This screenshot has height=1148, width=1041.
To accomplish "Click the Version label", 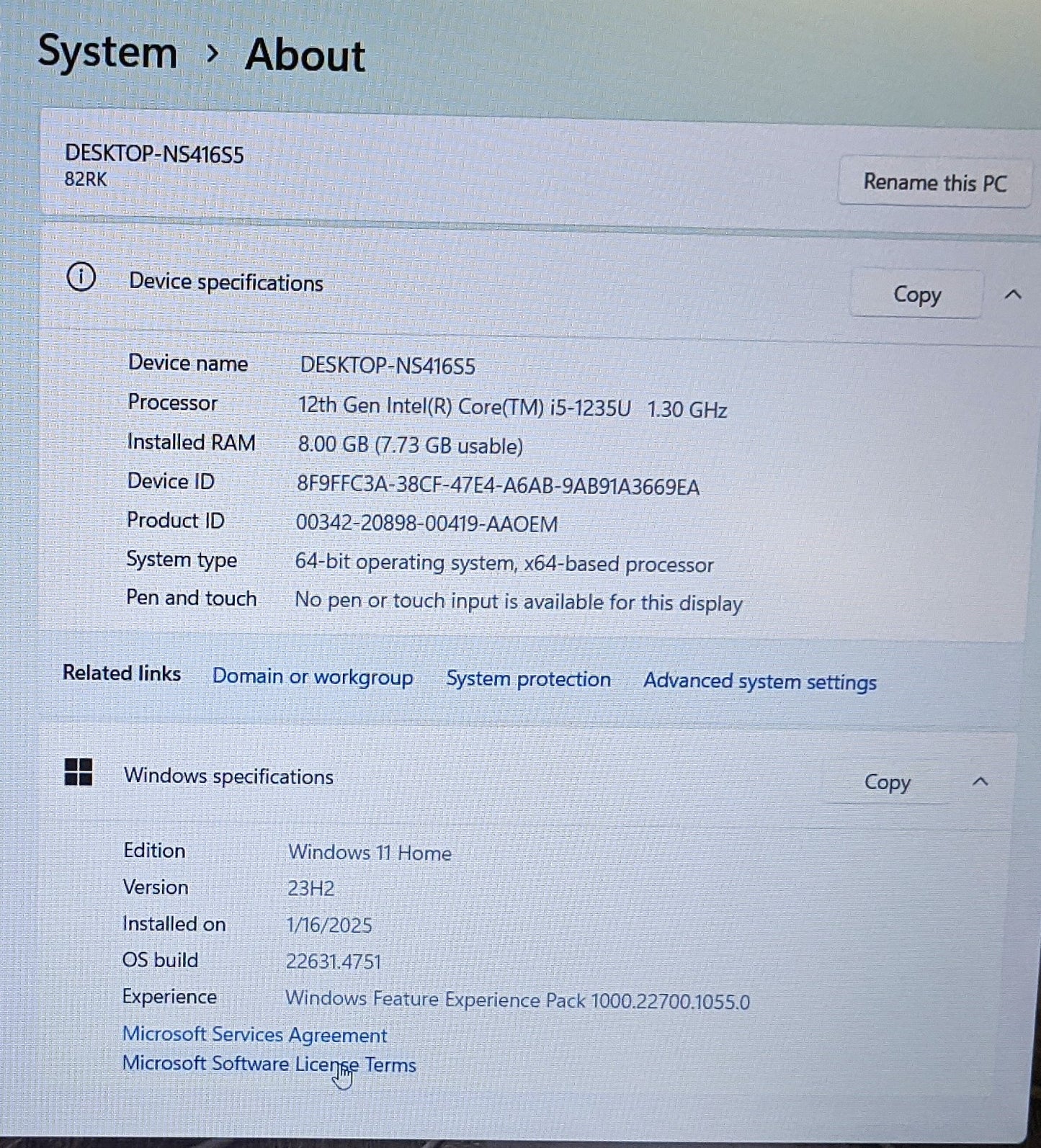I will tap(156, 887).
